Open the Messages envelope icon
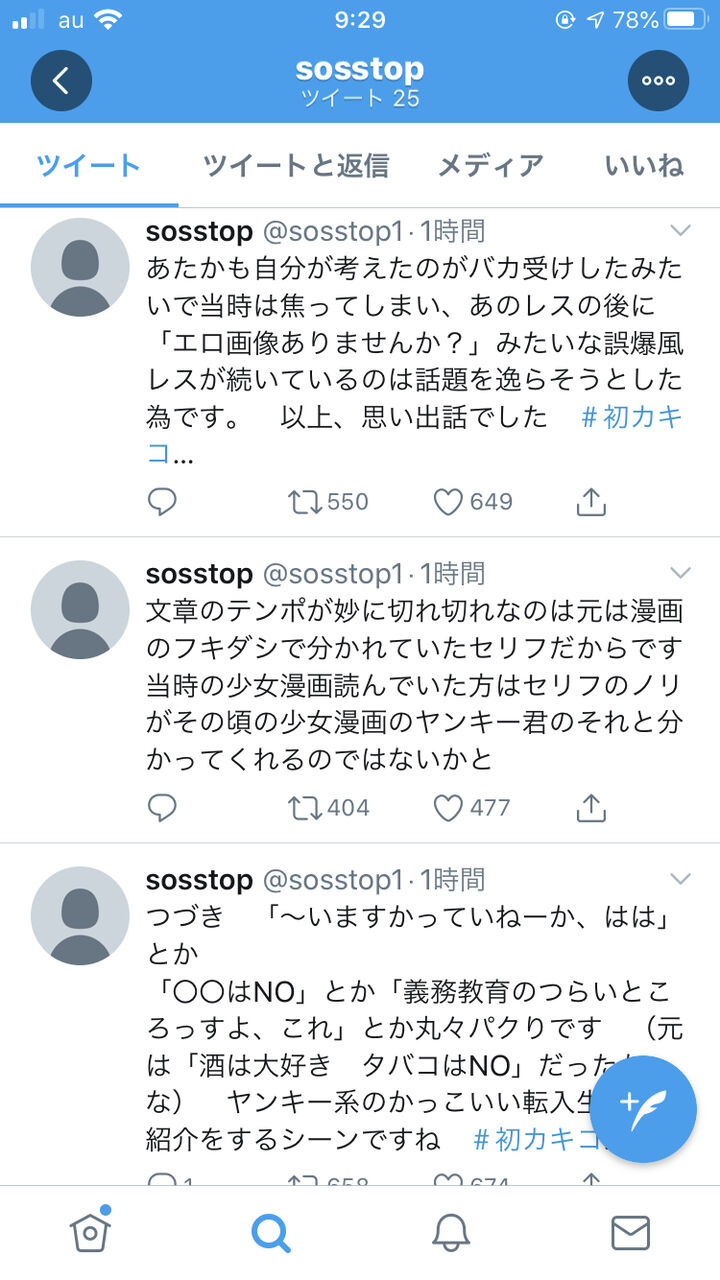Viewport: 720px width, 1280px height. pos(630,1232)
